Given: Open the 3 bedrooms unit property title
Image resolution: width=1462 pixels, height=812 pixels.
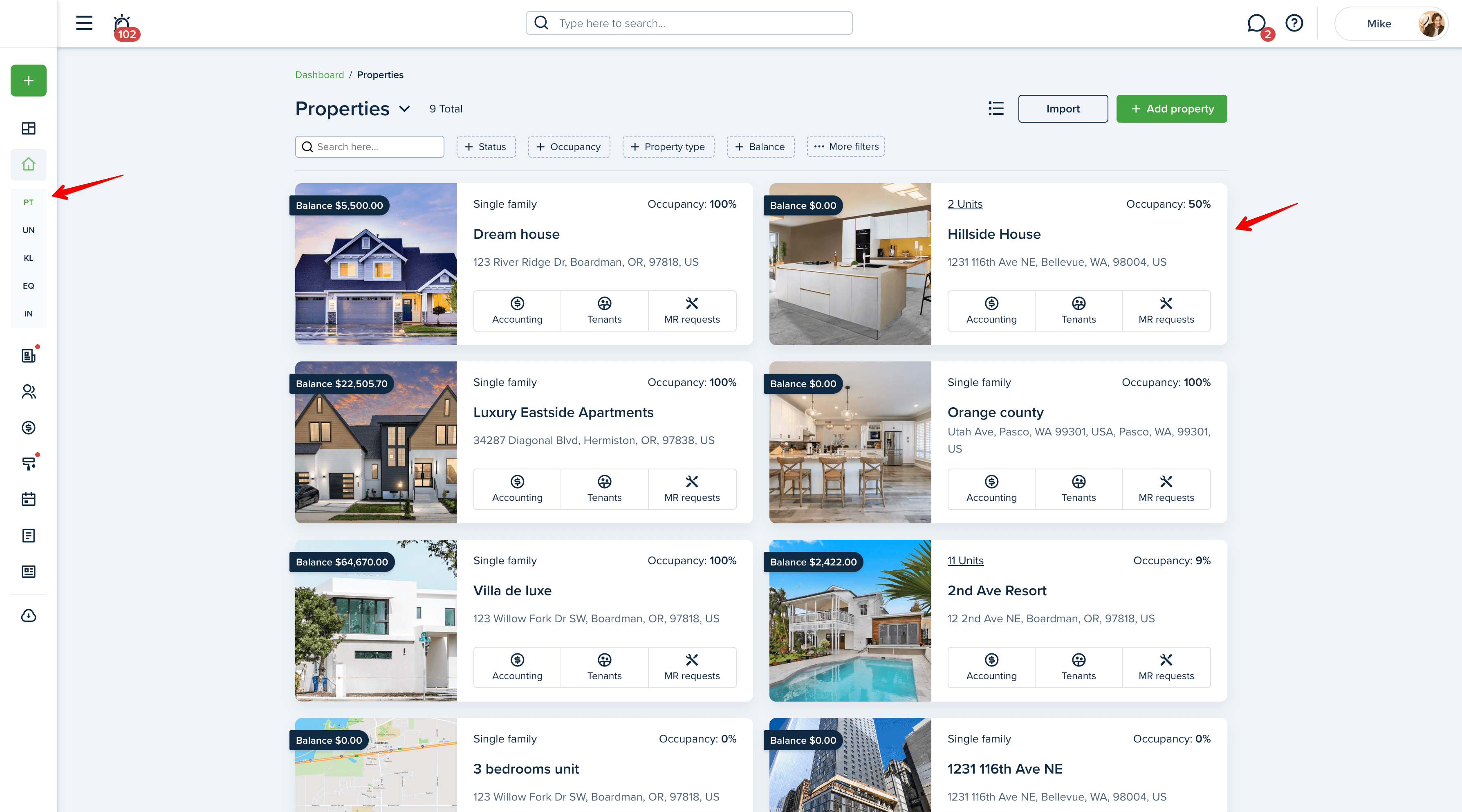Looking at the screenshot, I should (526, 768).
